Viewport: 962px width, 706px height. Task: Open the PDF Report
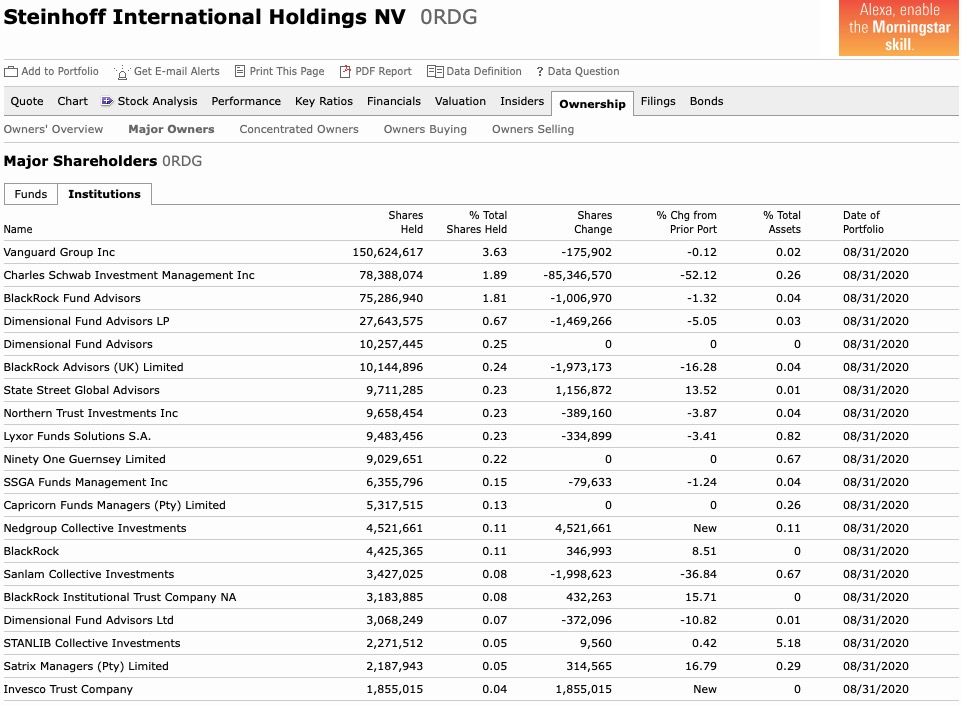pos(343,71)
